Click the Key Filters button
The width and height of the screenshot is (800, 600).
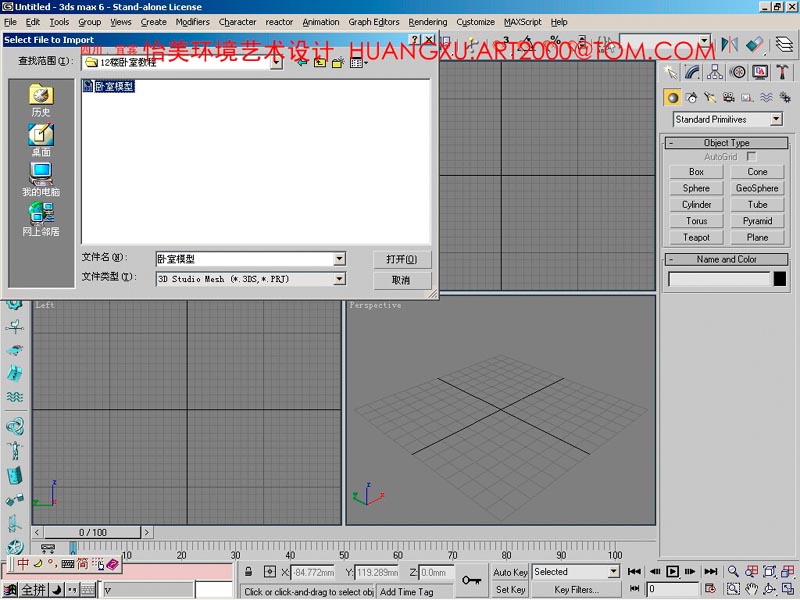pyautogui.click(x=577, y=590)
